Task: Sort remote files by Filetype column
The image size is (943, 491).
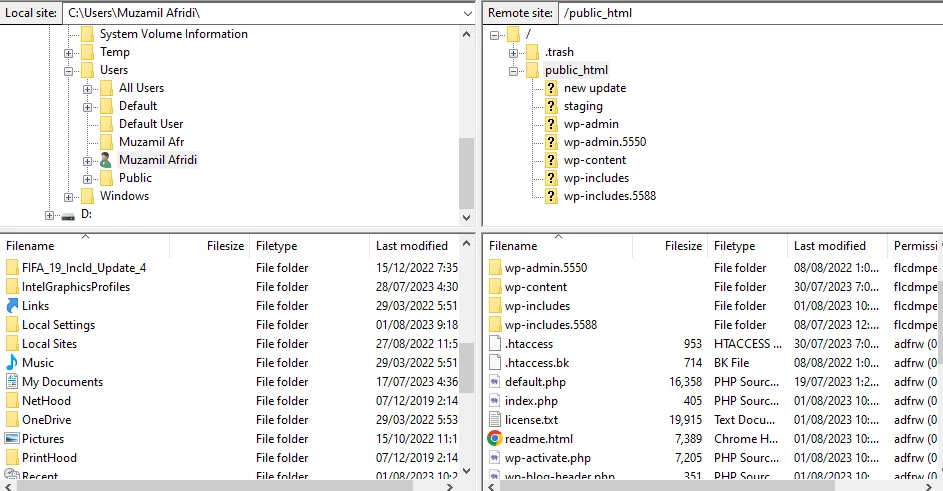Action: coord(748,246)
